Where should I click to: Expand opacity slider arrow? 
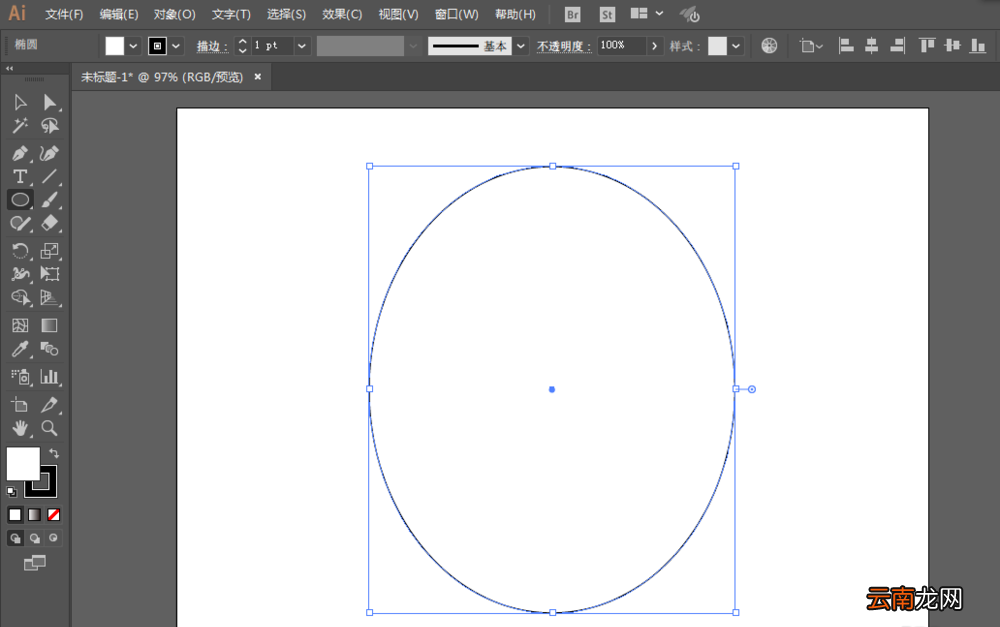click(x=654, y=46)
